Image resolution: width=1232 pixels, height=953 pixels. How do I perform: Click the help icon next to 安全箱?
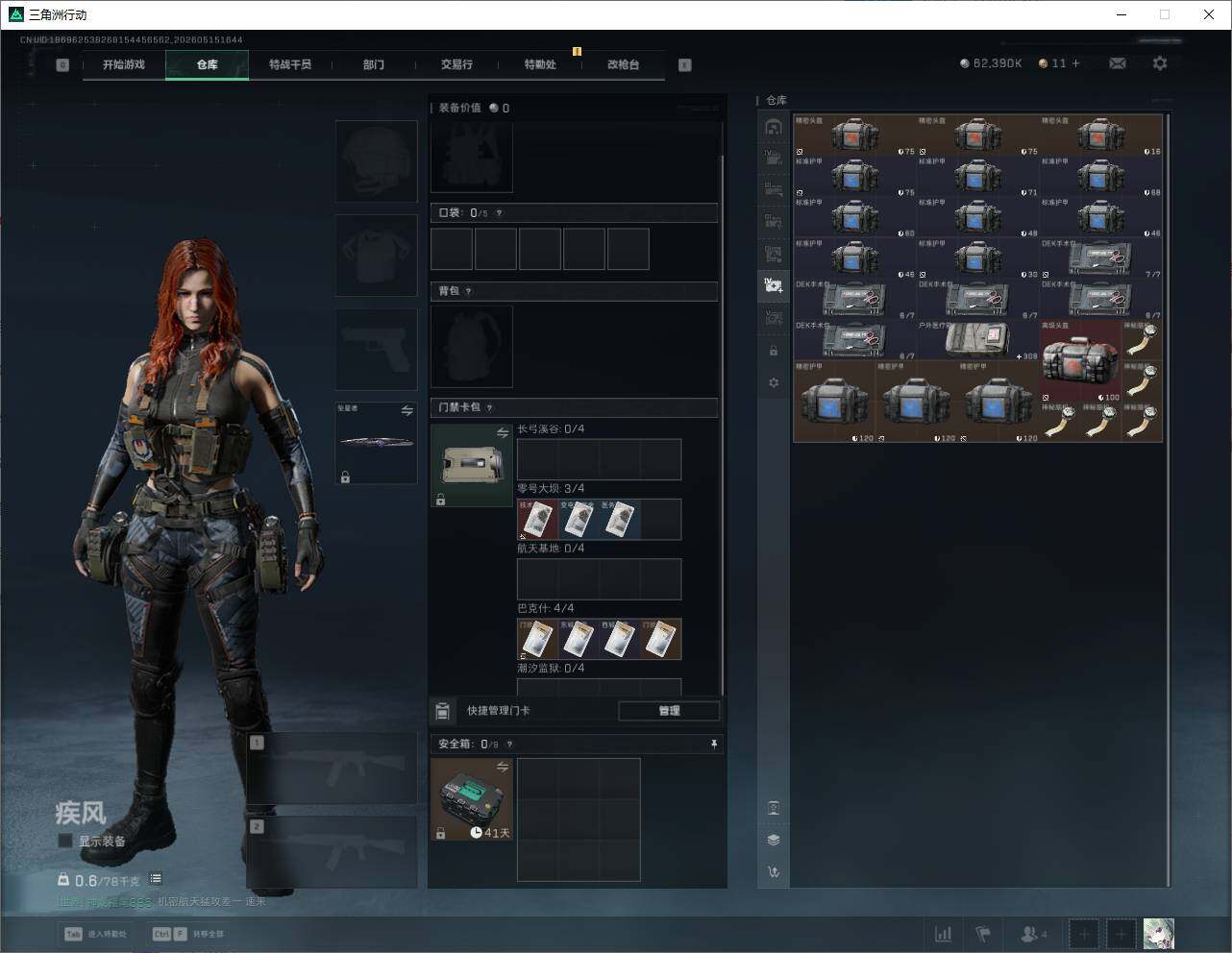click(x=509, y=744)
